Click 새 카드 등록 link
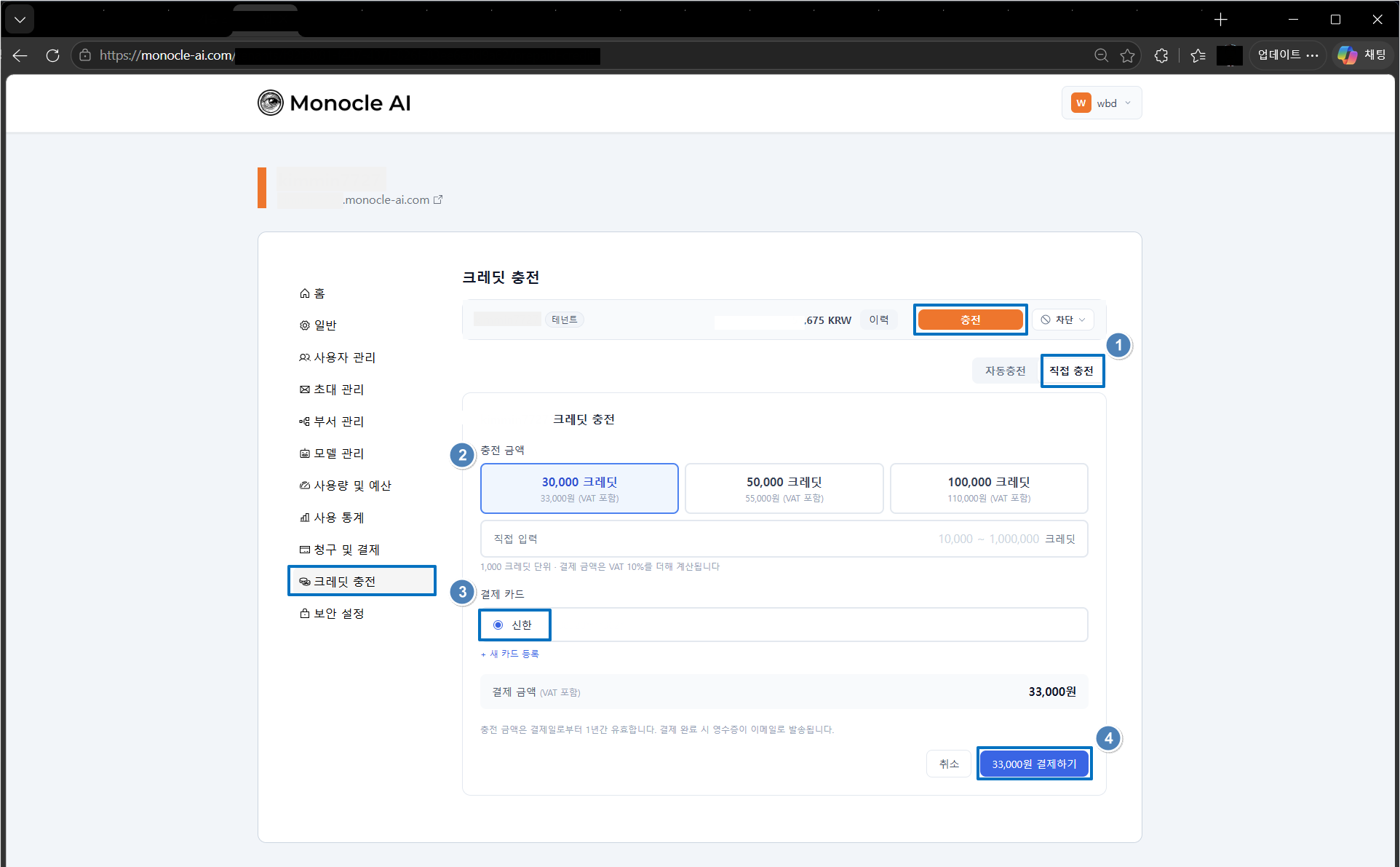The image size is (1400, 867). pos(510,654)
